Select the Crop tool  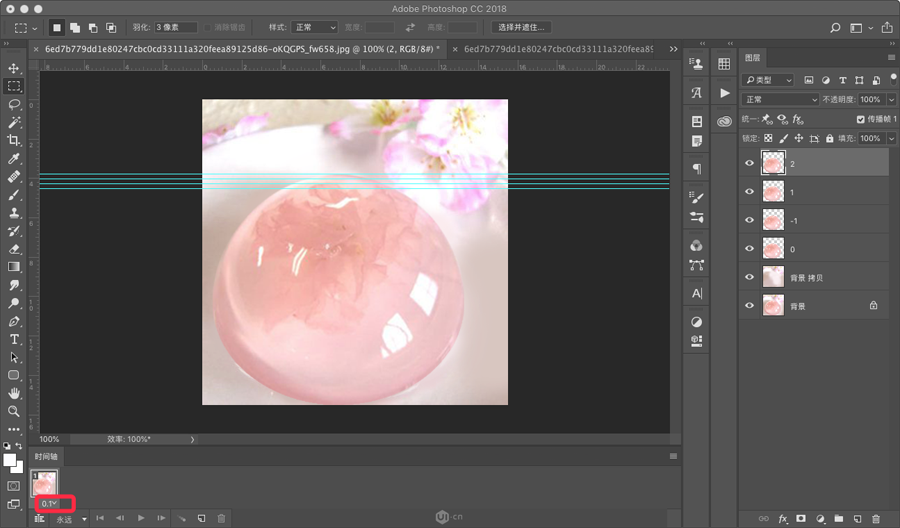(14, 140)
